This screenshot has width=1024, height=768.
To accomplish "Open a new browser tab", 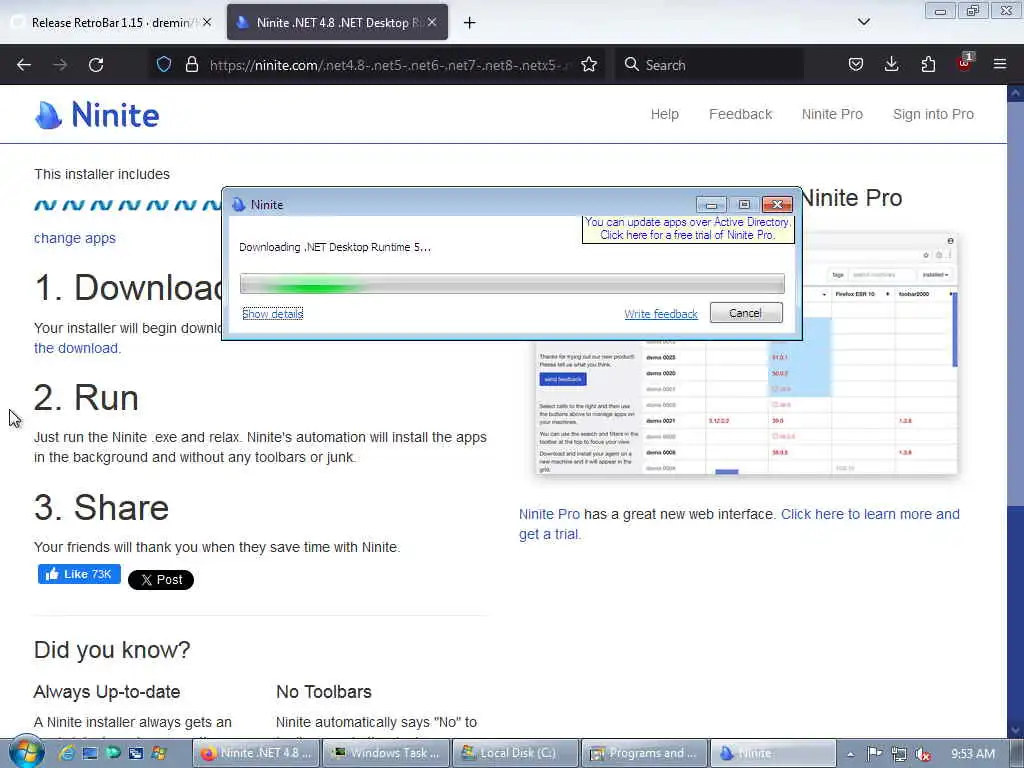I will [470, 23].
